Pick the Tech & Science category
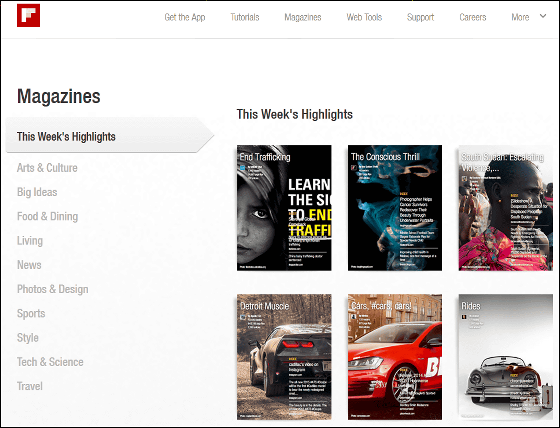 50,362
